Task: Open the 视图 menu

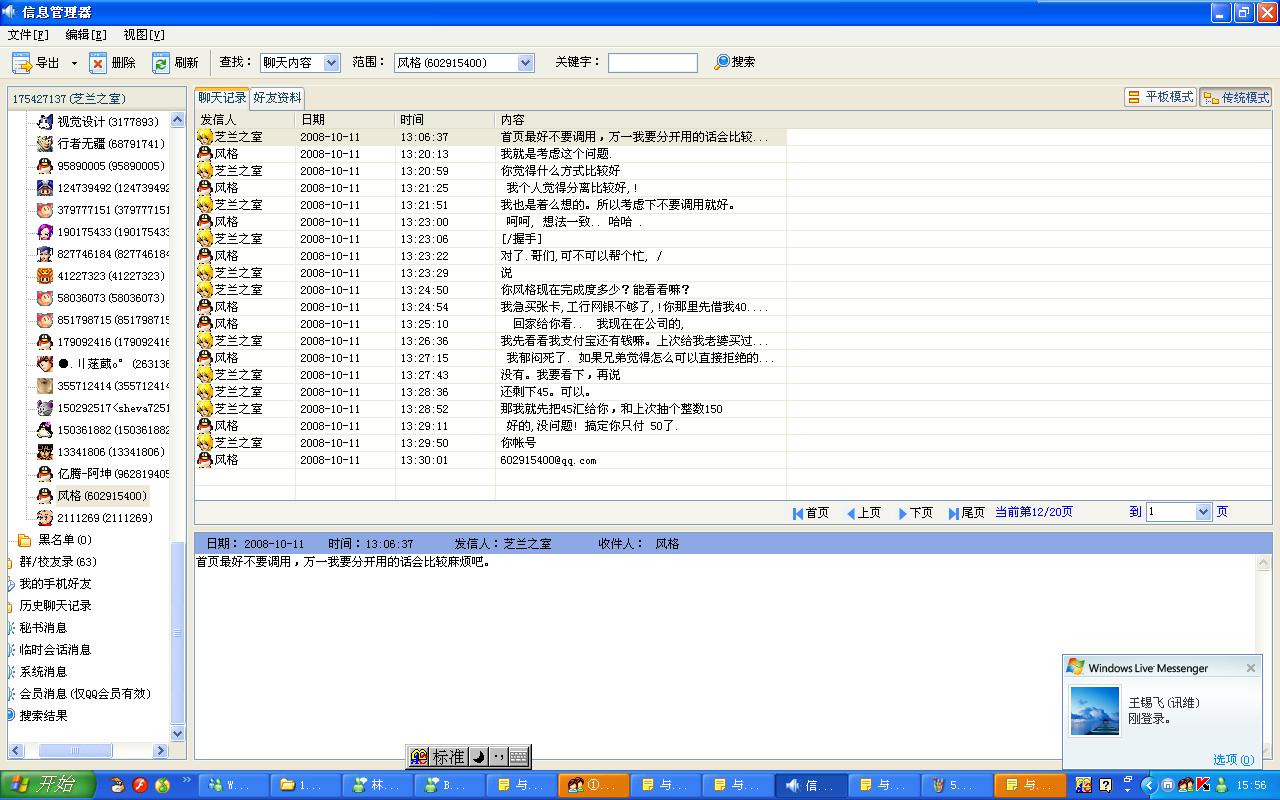Action: click(x=144, y=34)
